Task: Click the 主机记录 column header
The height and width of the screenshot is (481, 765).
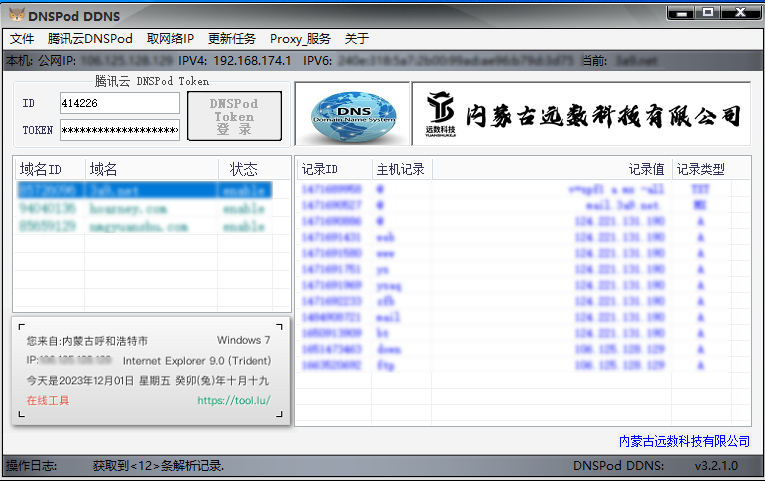Action: (x=402, y=169)
